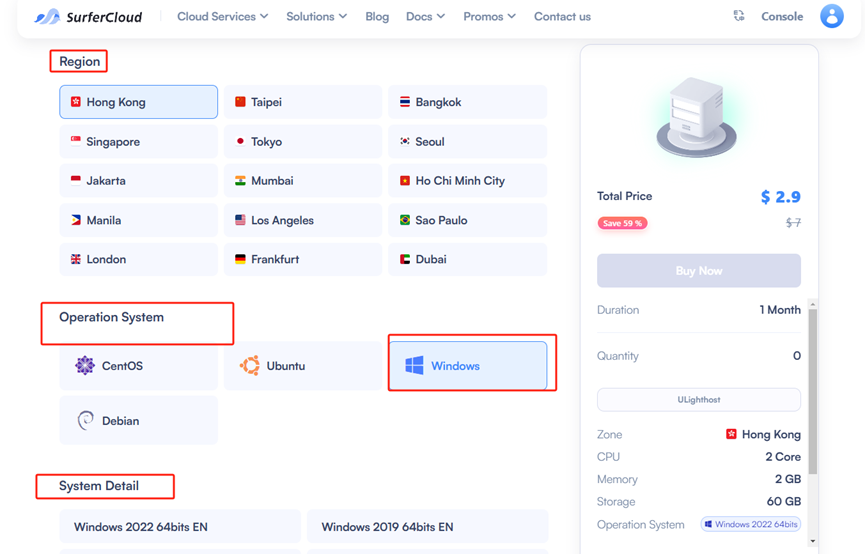This screenshot has width=865, height=554.
Task: Open the Promos dropdown menu
Action: [489, 17]
